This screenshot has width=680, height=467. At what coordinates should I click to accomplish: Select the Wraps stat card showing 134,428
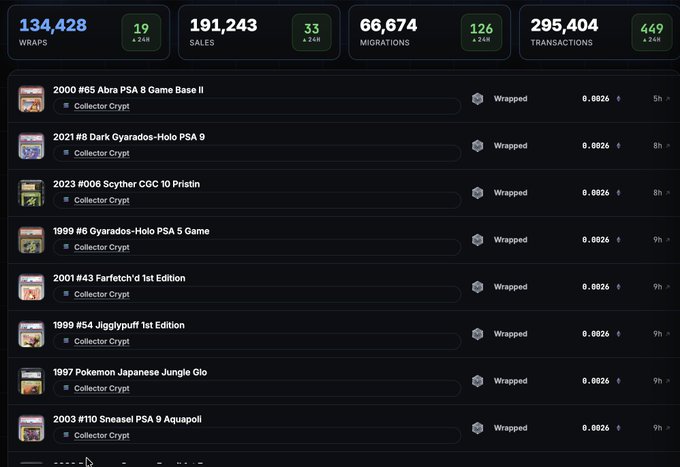[88, 32]
